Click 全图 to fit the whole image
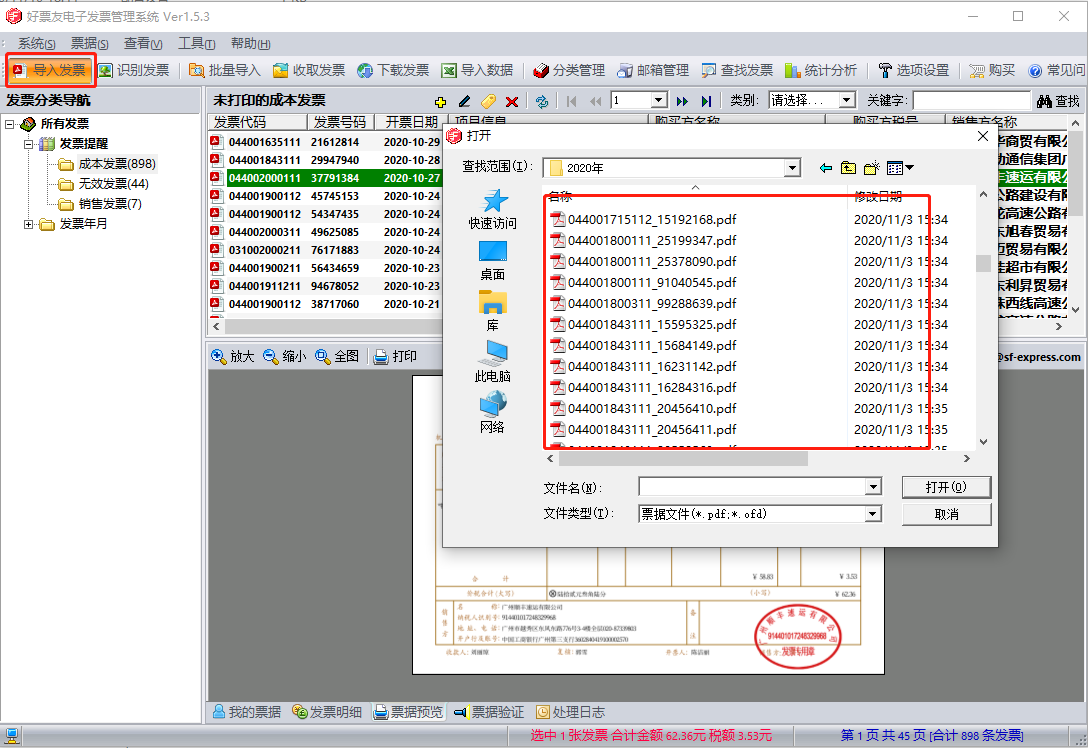Image resolution: width=1088 pixels, height=748 pixels. (x=337, y=356)
